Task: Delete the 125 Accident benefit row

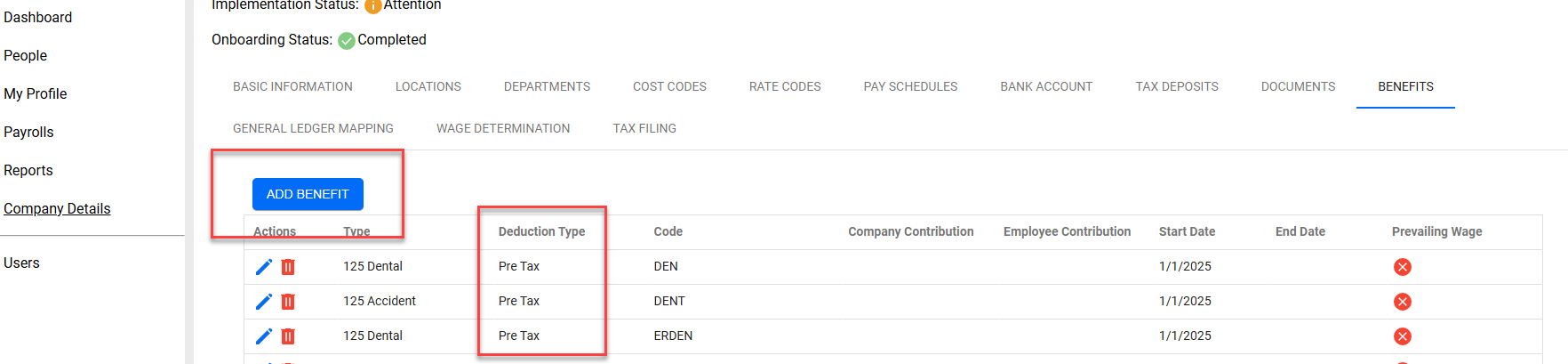Action: point(288,302)
